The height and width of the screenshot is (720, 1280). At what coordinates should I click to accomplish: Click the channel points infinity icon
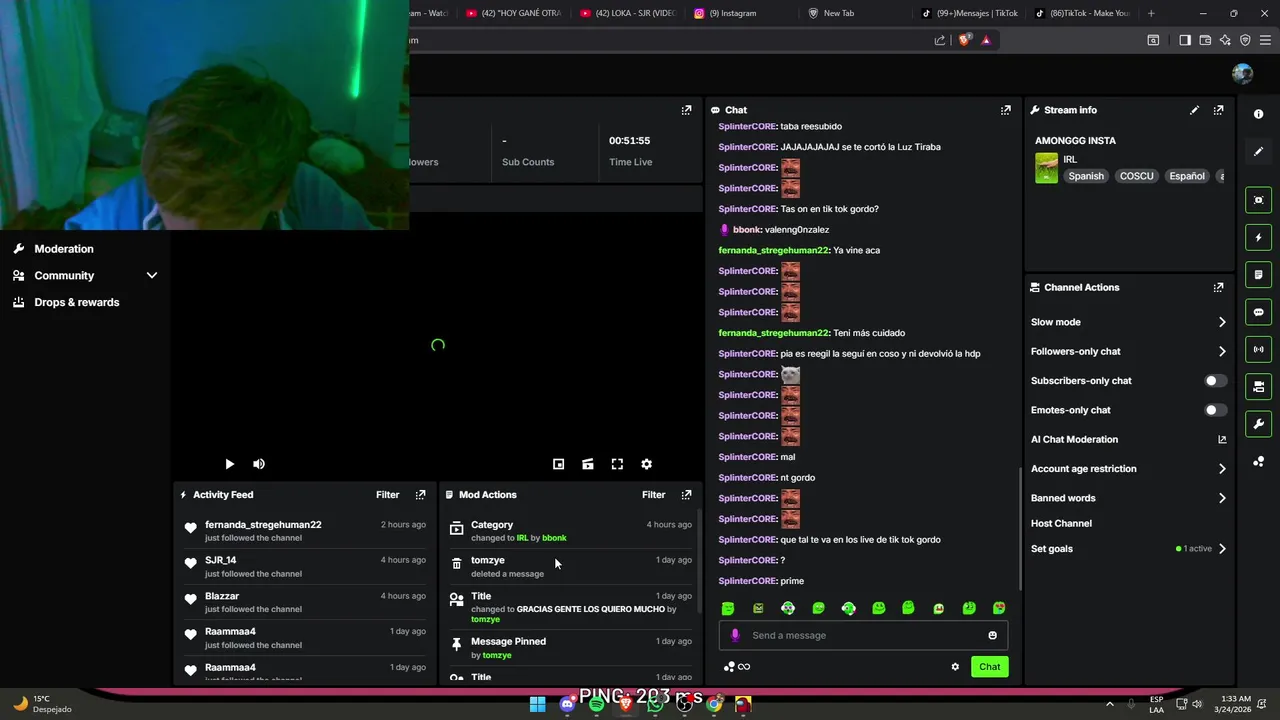click(737, 667)
